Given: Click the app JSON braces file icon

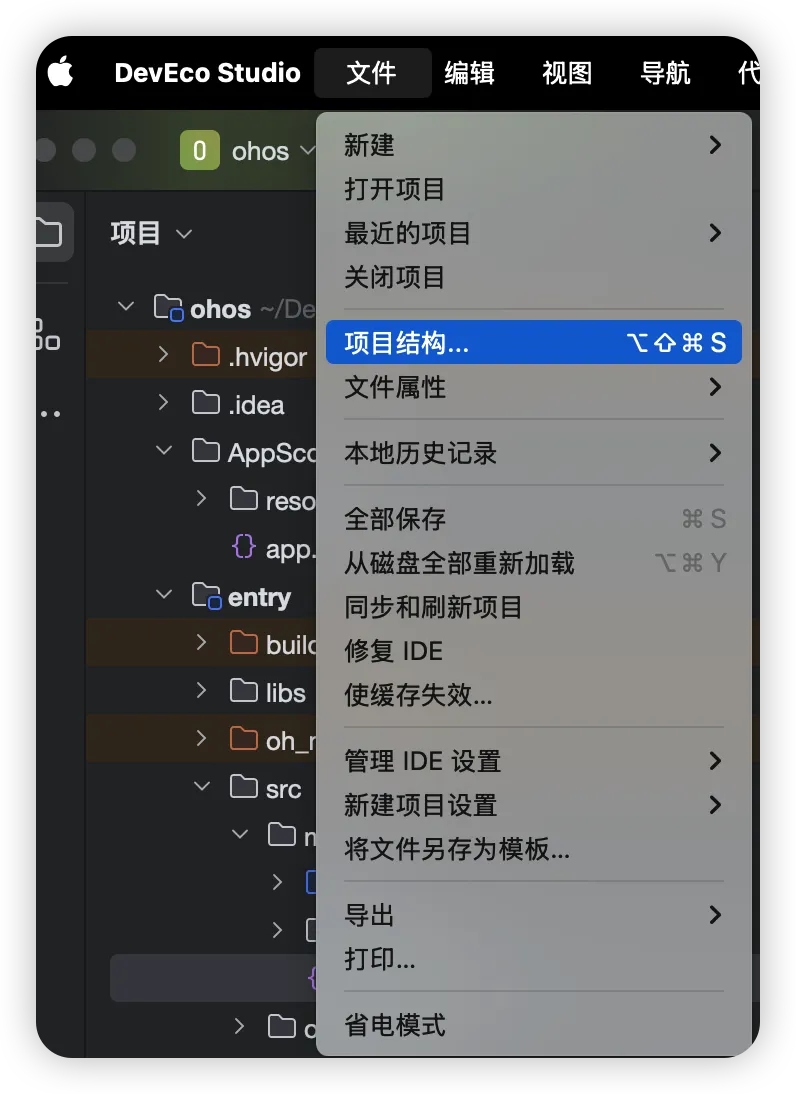Looking at the screenshot, I should tap(243, 546).
